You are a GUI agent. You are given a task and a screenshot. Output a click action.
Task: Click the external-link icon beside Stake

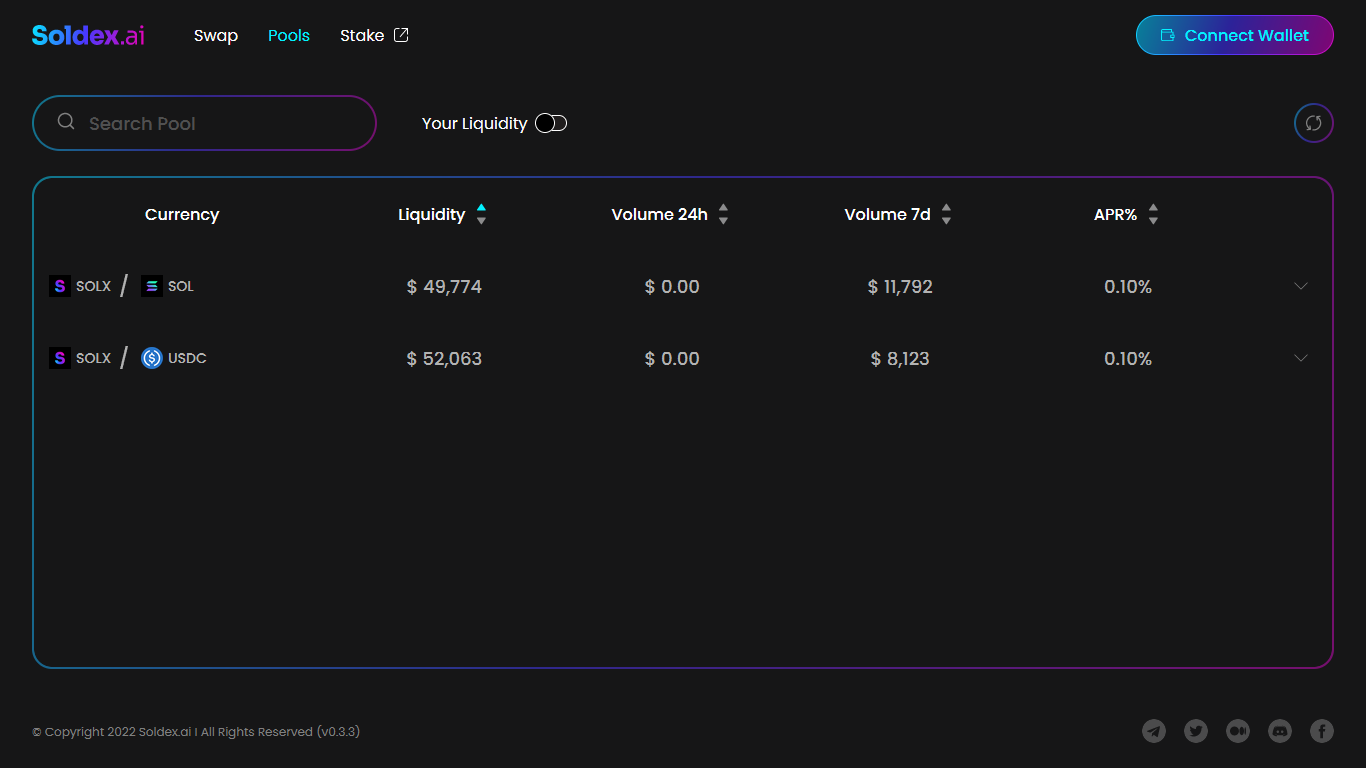click(401, 35)
